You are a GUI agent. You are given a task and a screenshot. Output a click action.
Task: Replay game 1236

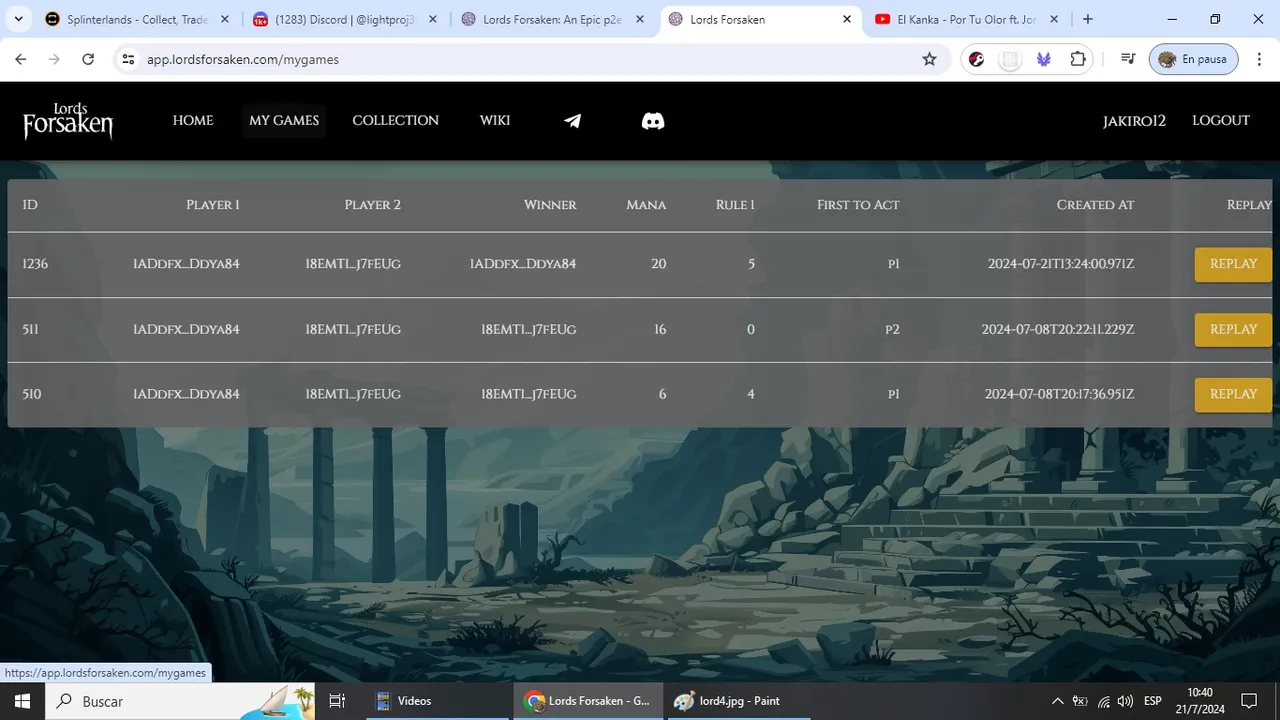tap(1233, 264)
